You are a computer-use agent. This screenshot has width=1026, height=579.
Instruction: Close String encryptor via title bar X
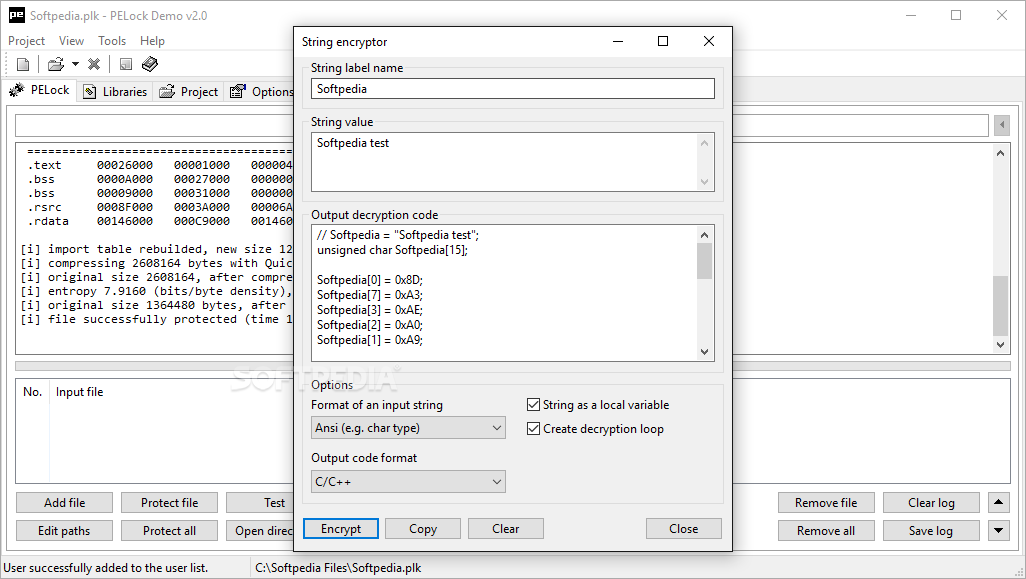709,41
